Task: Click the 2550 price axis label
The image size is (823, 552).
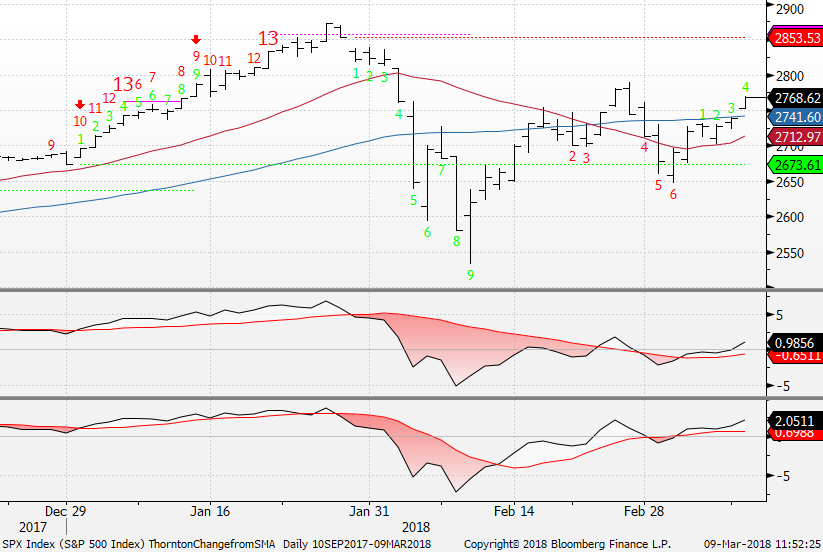Action: point(790,253)
